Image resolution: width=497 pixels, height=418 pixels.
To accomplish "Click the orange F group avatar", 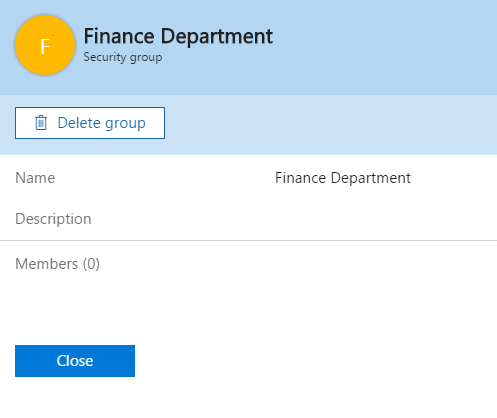I will click(45, 45).
